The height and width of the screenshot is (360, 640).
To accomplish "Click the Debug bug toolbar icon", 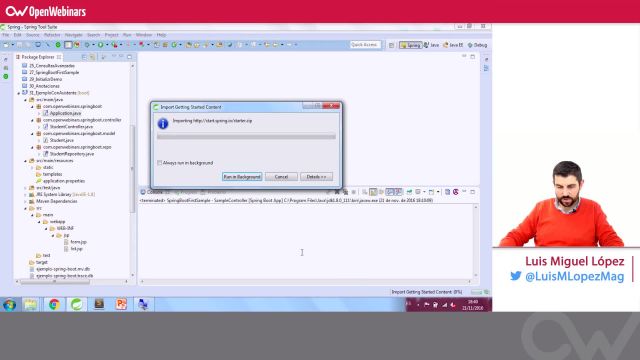I will click(87, 45).
